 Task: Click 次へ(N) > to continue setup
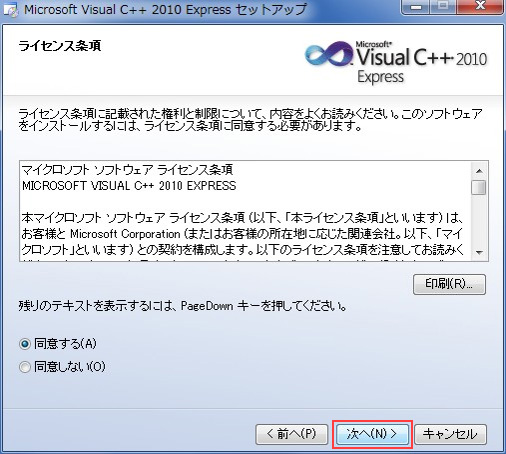tap(372, 434)
